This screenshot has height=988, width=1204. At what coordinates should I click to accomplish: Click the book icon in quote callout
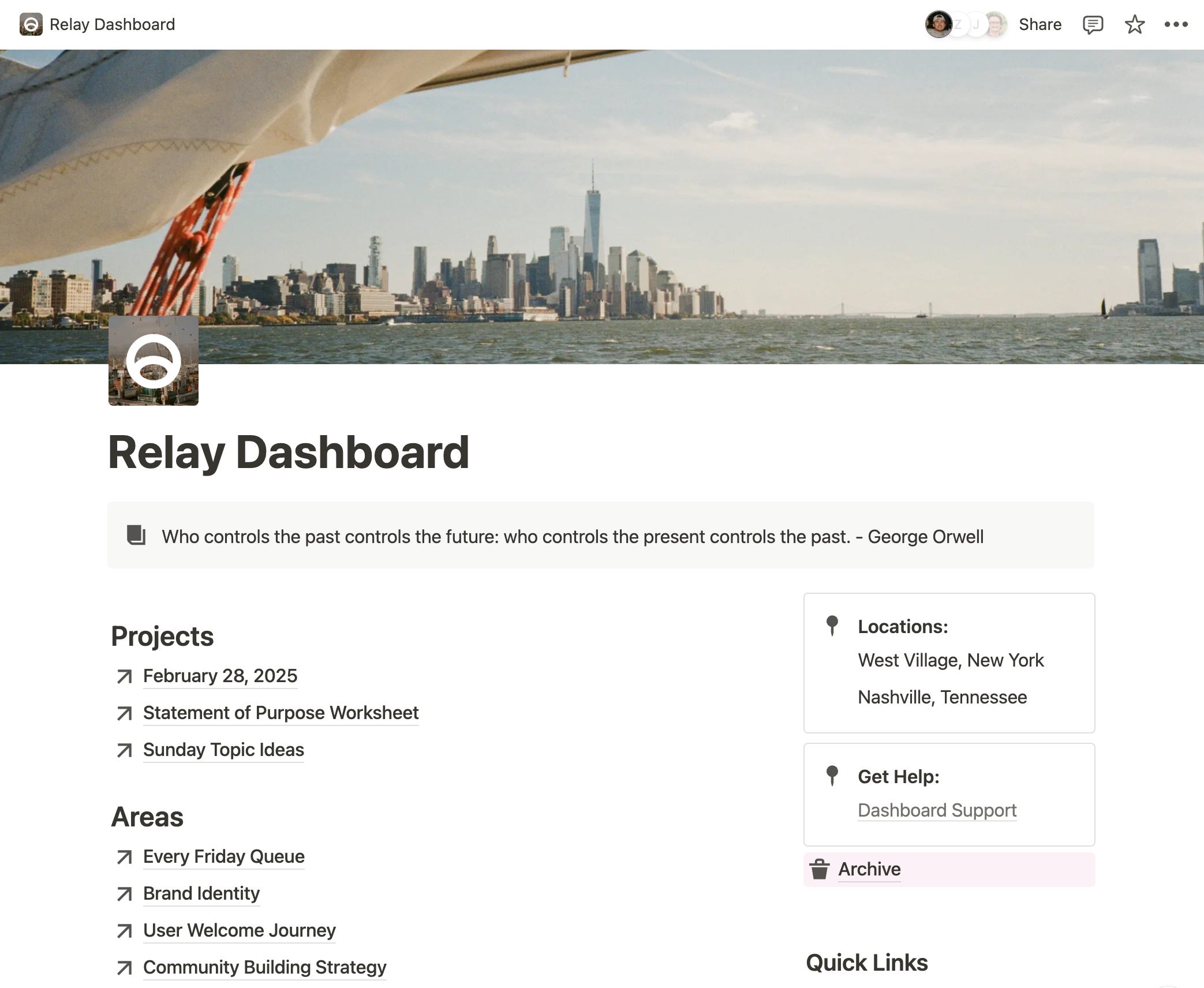(x=136, y=535)
